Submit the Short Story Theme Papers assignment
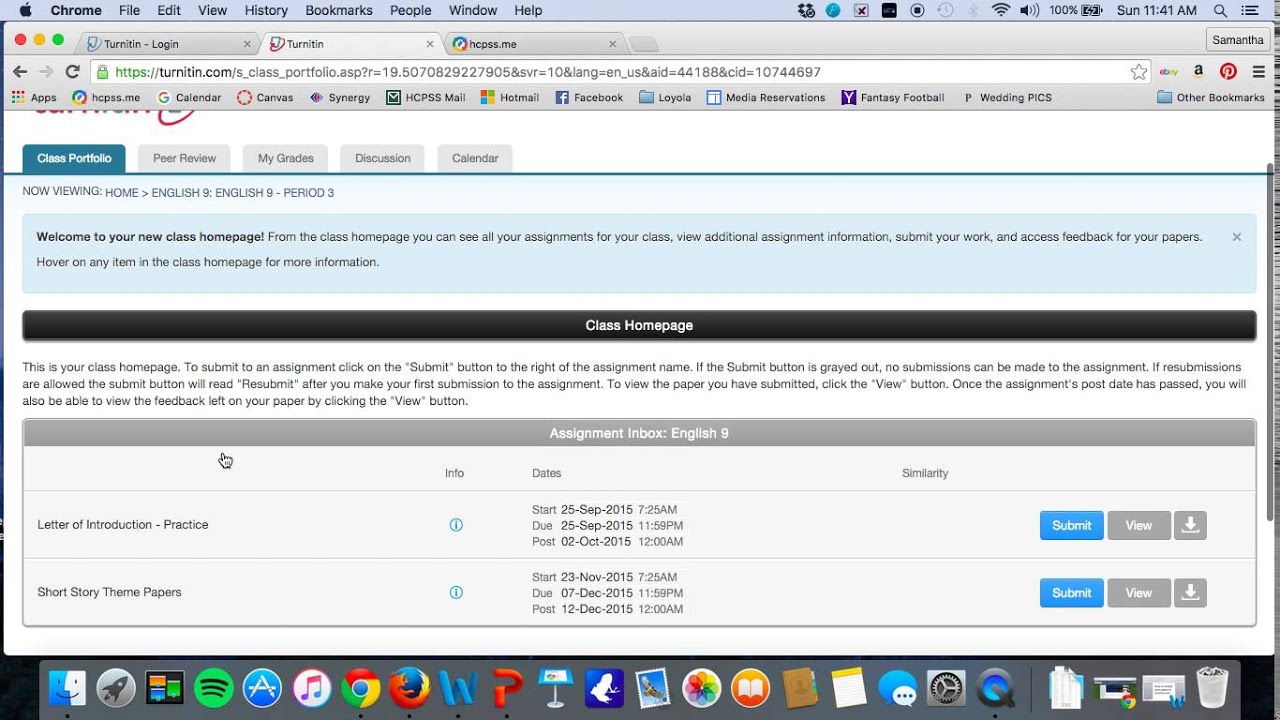 point(1071,592)
